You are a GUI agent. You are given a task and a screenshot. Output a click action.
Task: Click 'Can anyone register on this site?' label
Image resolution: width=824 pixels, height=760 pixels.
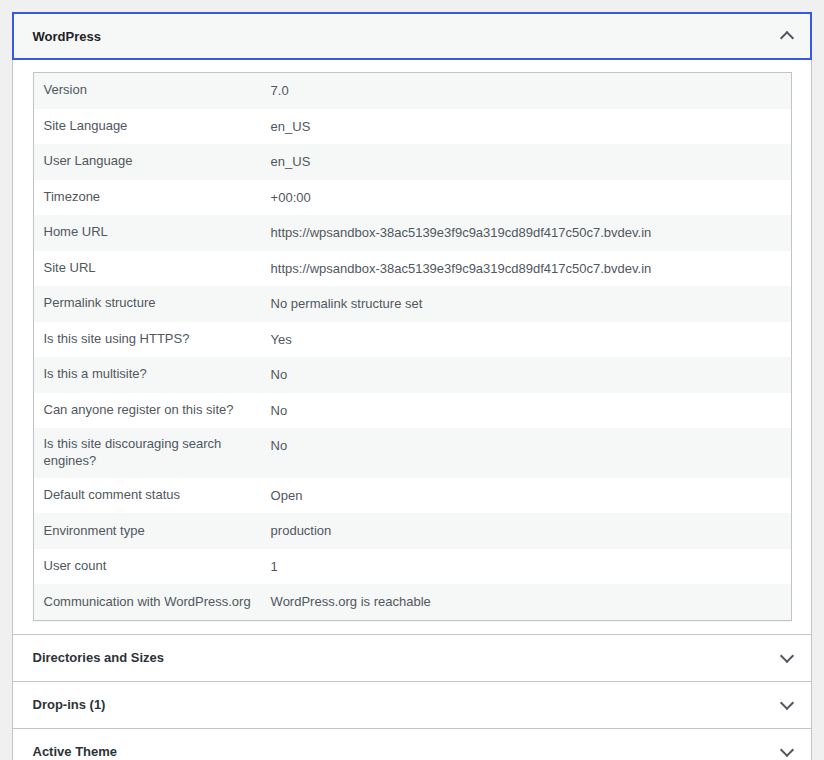tap(138, 410)
